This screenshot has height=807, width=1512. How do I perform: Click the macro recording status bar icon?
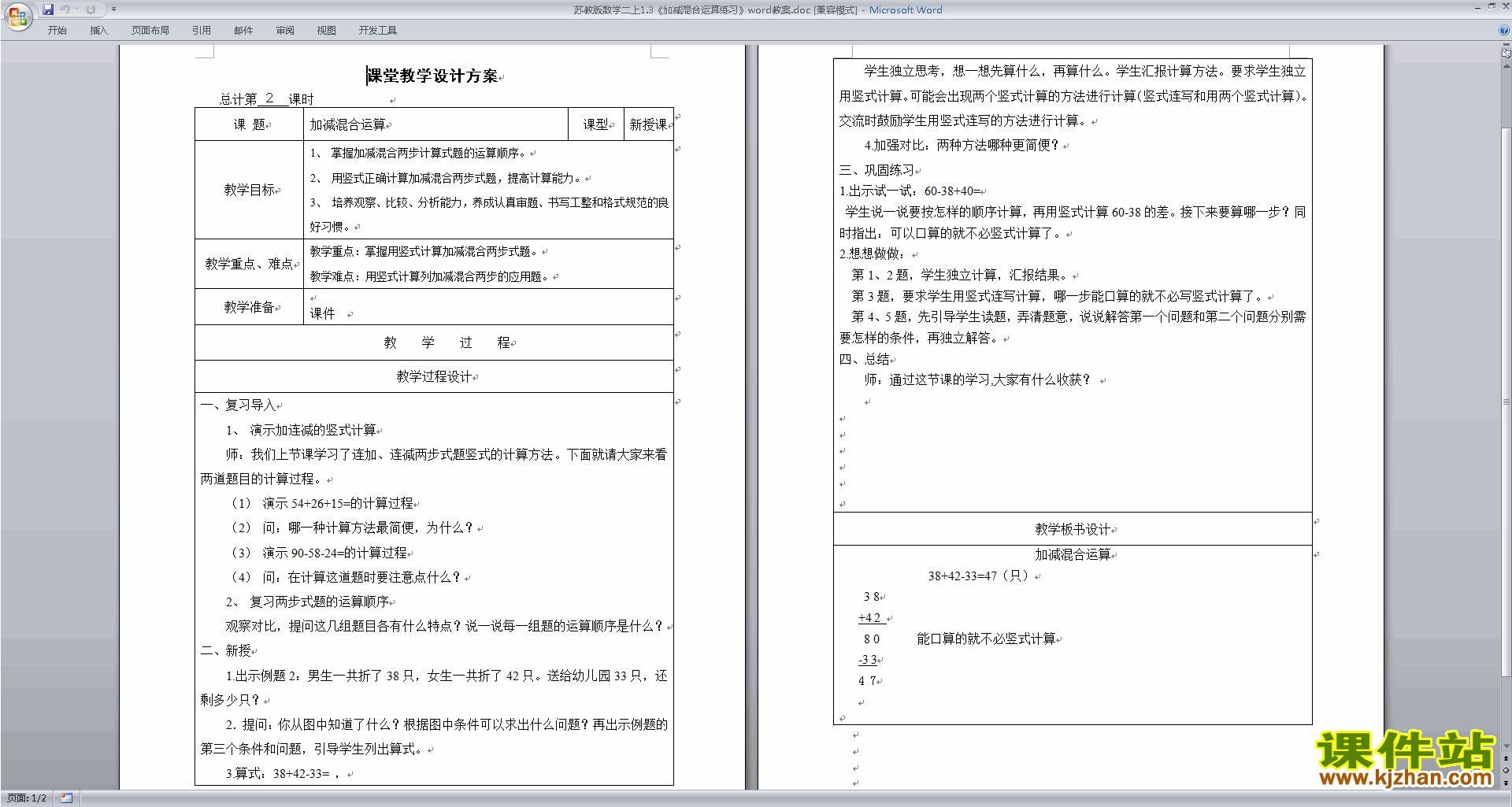(x=66, y=798)
